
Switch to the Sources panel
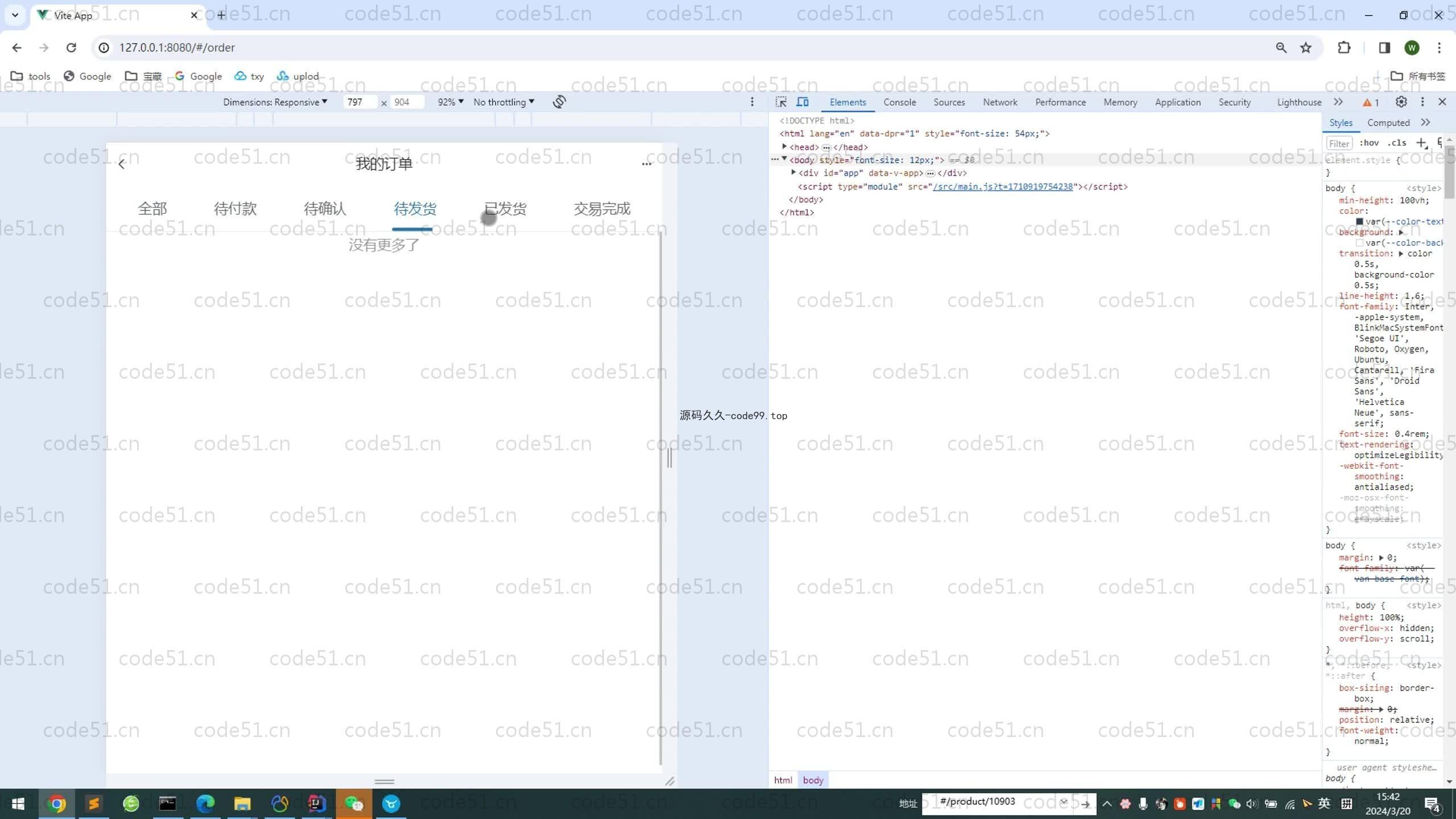pos(949,102)
